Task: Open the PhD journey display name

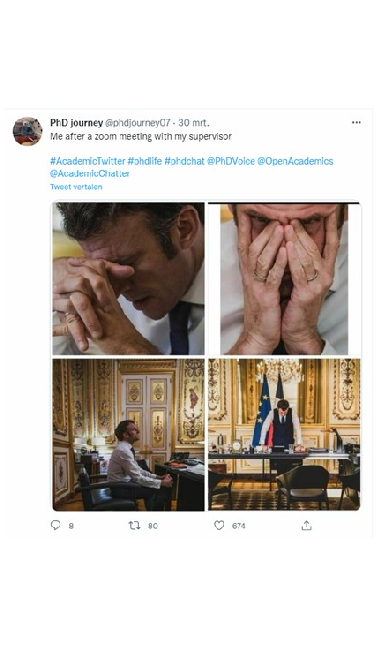Action: click(x=77, y=123)
